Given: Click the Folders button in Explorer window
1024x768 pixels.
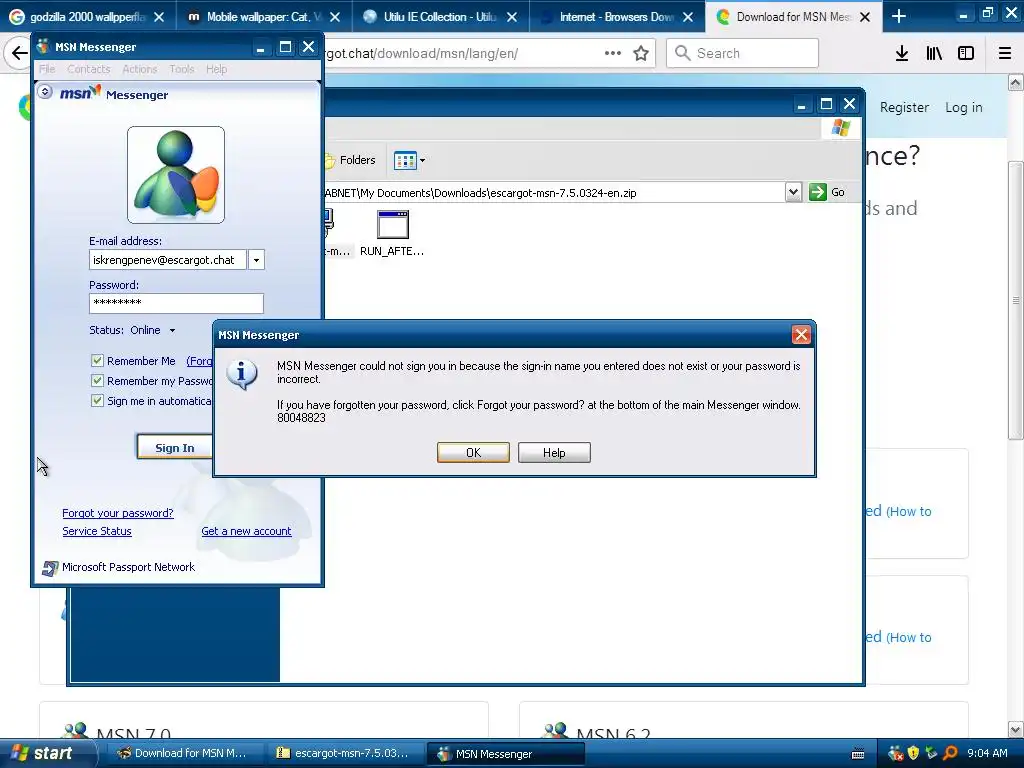Looking at the screenshot, I should coord(351,160).
